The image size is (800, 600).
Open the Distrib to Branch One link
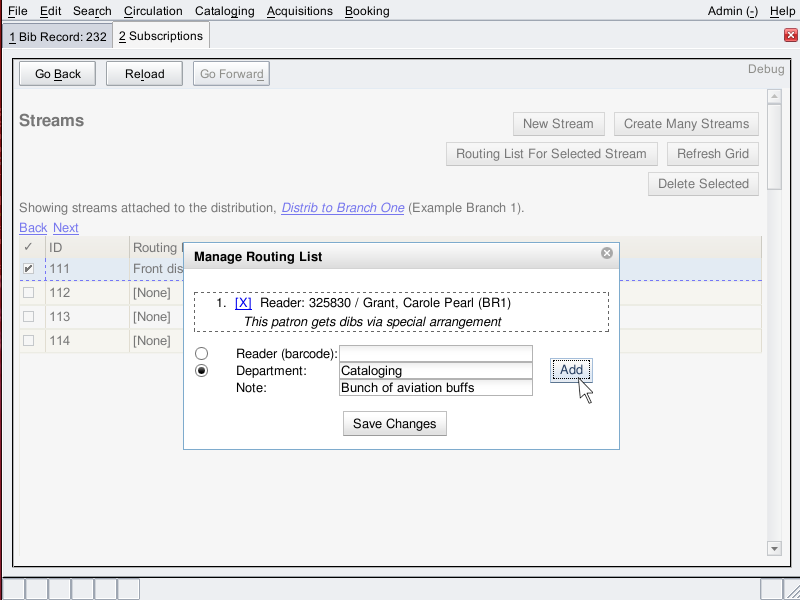point(343,208)
